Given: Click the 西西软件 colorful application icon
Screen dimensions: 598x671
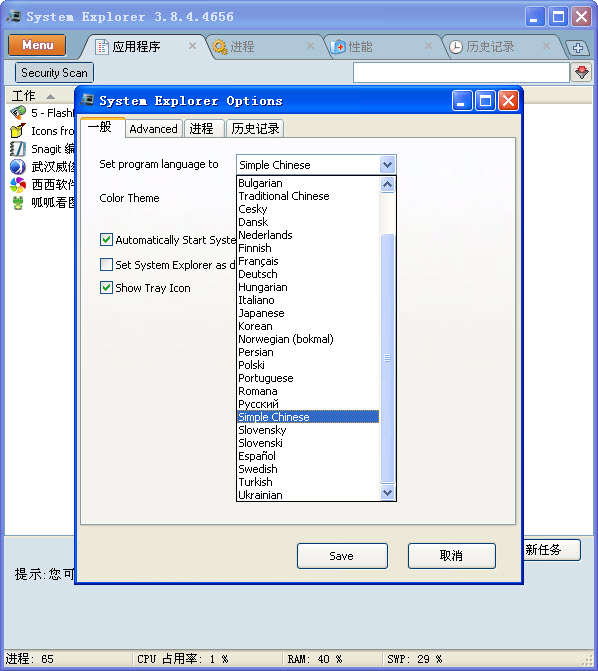Looking at the screenshot, I should pyautogui.click(x=18, y=184).
